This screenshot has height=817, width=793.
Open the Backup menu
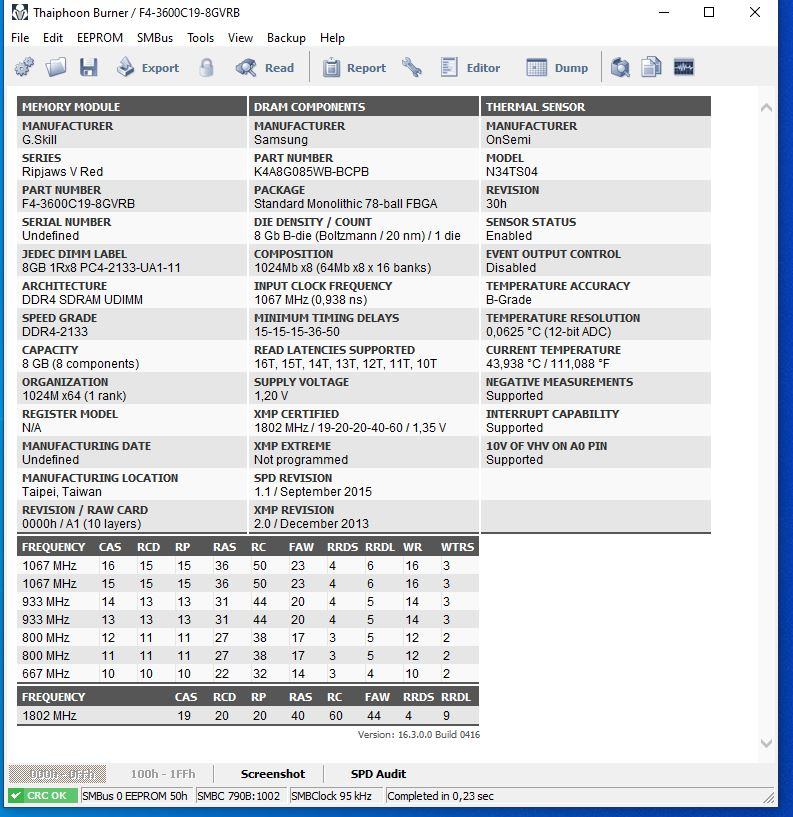(x=286, y=38)
